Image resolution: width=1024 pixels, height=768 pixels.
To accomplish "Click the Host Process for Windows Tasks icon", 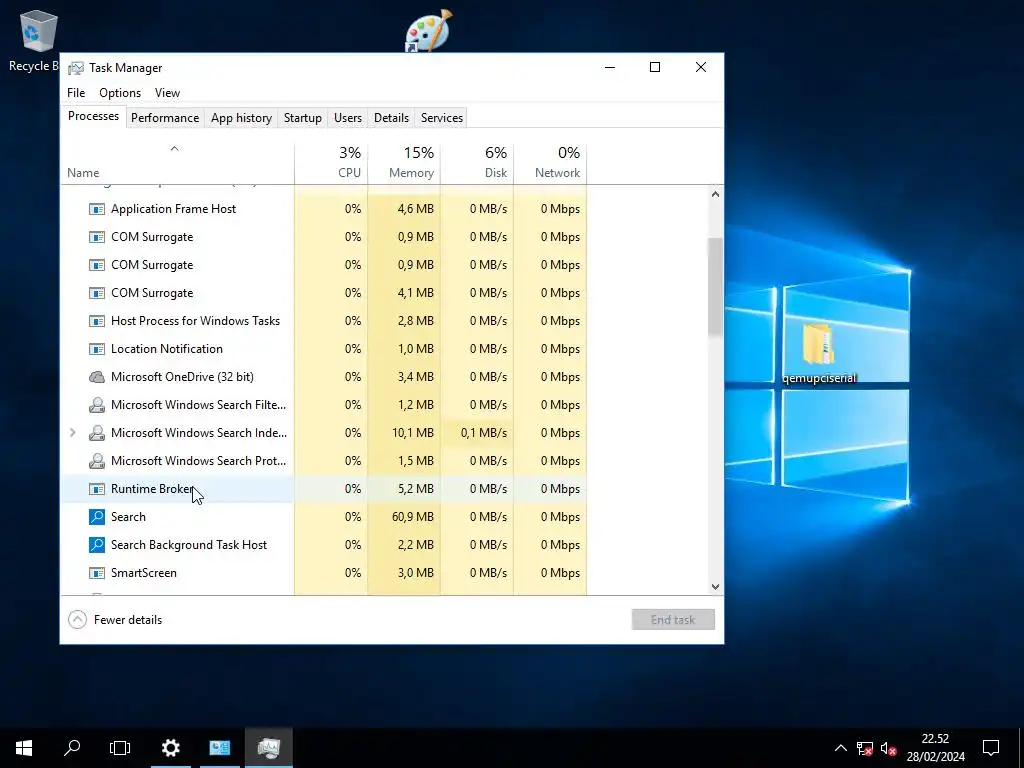I will [x=97, y=321].
